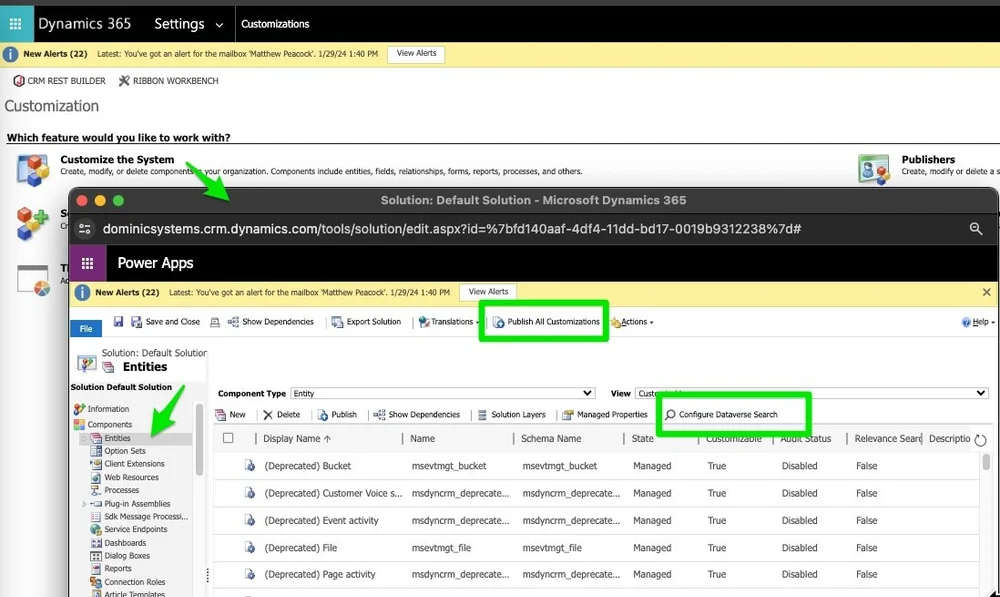The height and width of the screenshot is (597, 1000).
Task: Select Option Sets in the tree
Action: click(119, 451)
